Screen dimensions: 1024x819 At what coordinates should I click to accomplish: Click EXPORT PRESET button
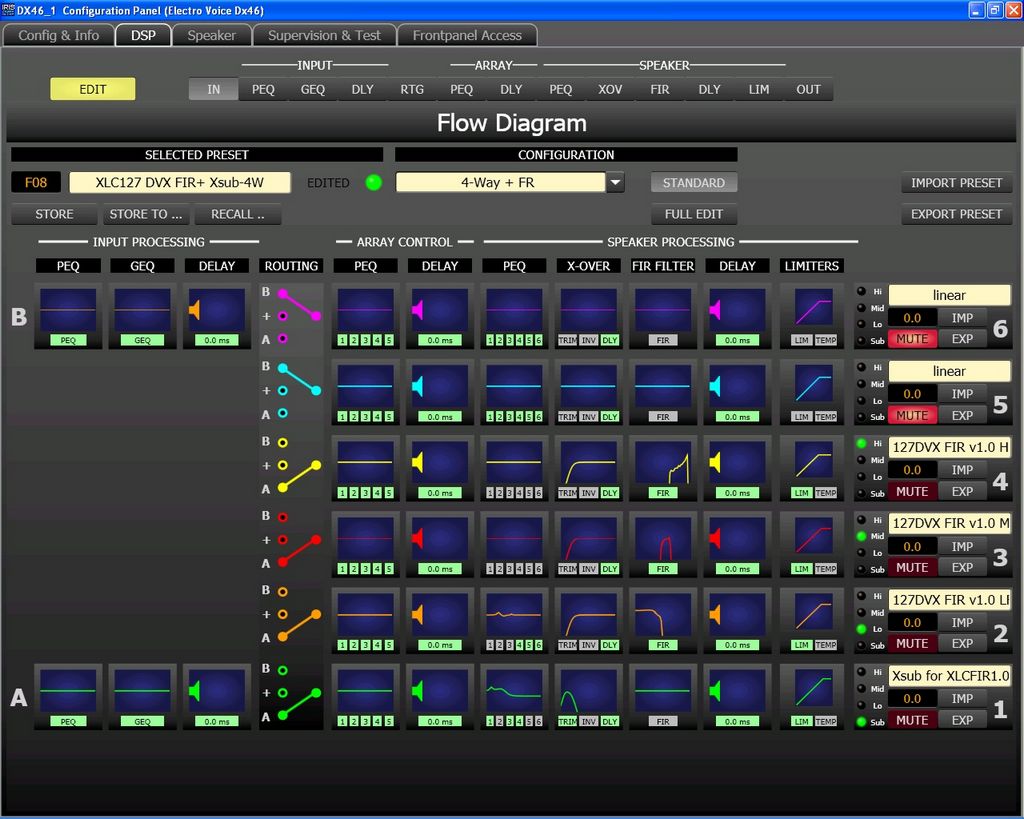click(x=957, y=214)
